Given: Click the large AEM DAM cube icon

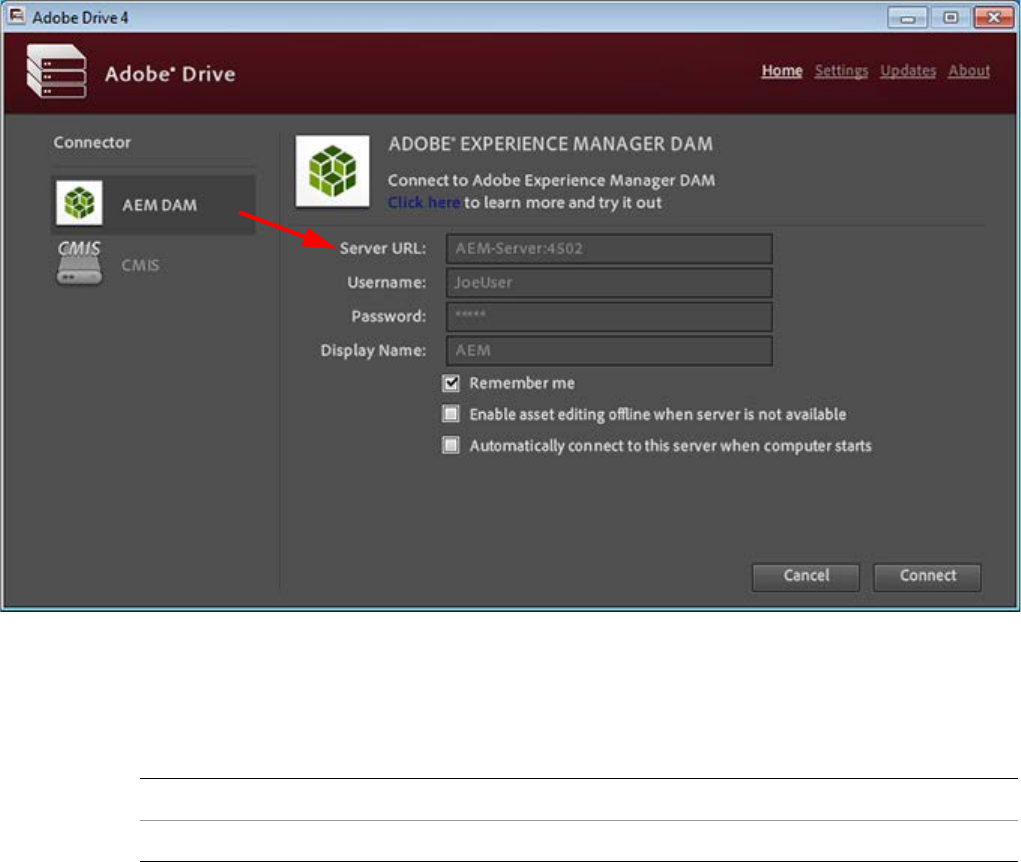Looking at the screenshot, I should [x=332, y=171].
